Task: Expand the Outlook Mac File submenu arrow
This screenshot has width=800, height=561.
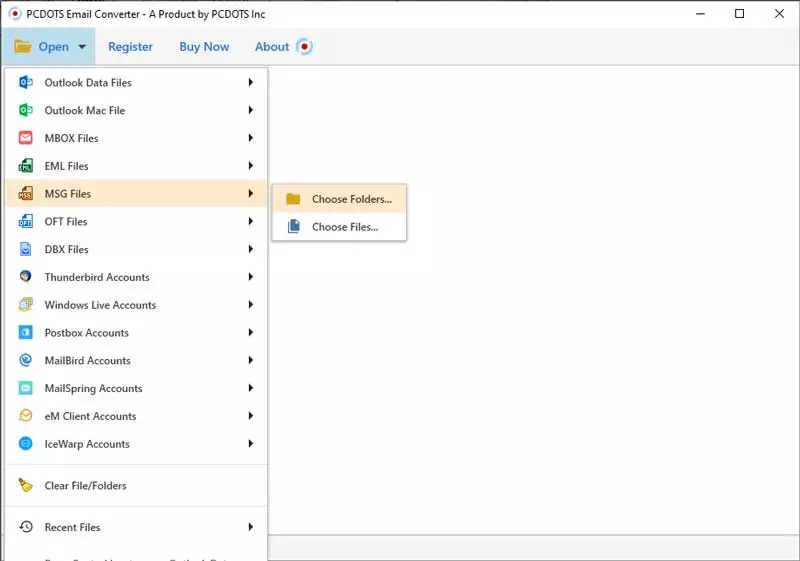Action: 251,110
